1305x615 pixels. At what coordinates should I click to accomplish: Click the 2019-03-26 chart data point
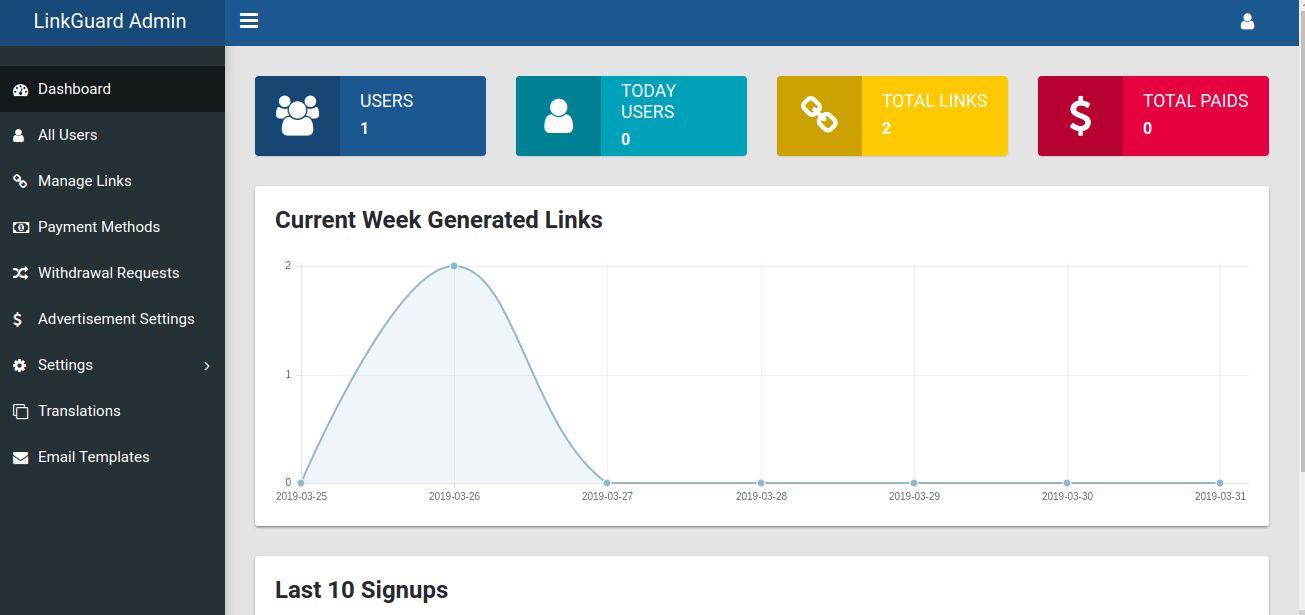click(454, 266)
